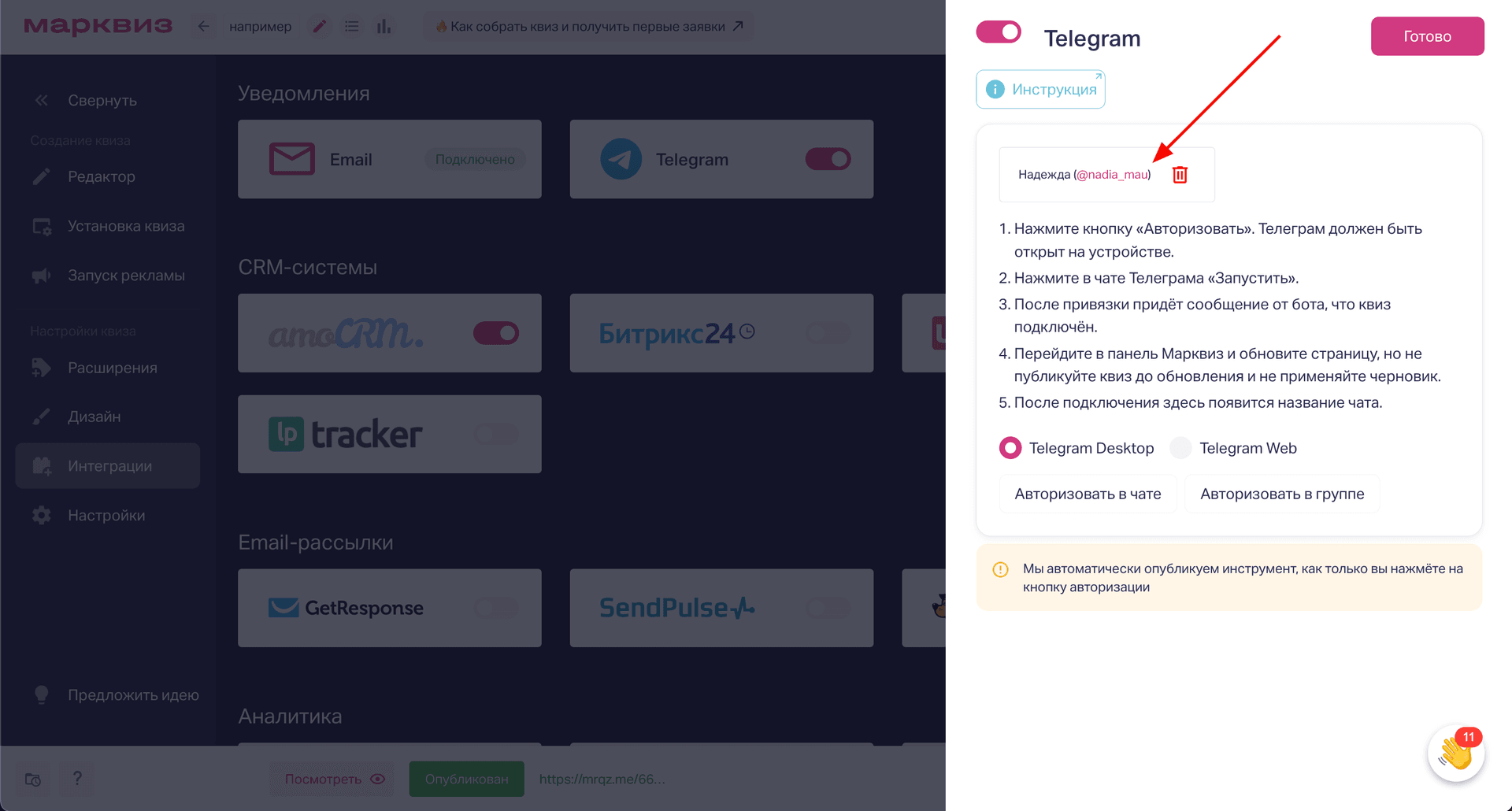The image size is (1512, 811).
Task: Click the question mark help icon
Action: (x=77, y=779)
